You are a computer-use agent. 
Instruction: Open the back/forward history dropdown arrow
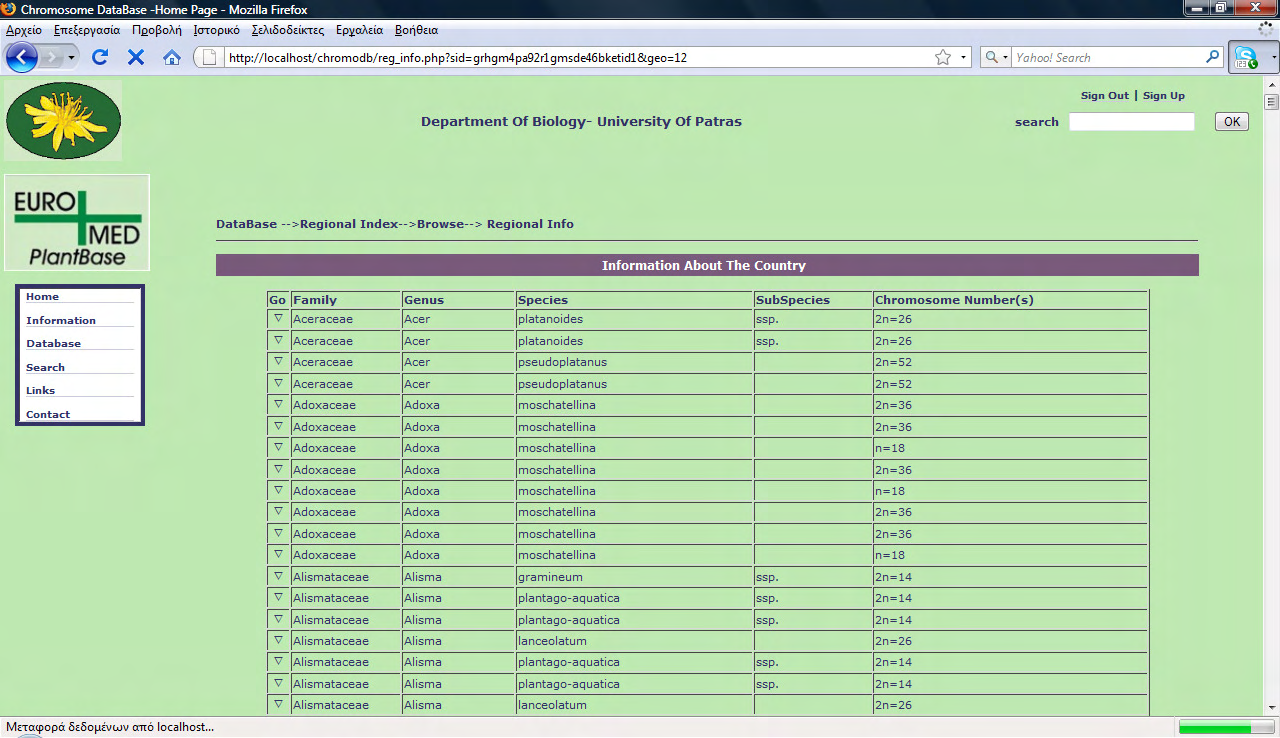tap(71, 58)
